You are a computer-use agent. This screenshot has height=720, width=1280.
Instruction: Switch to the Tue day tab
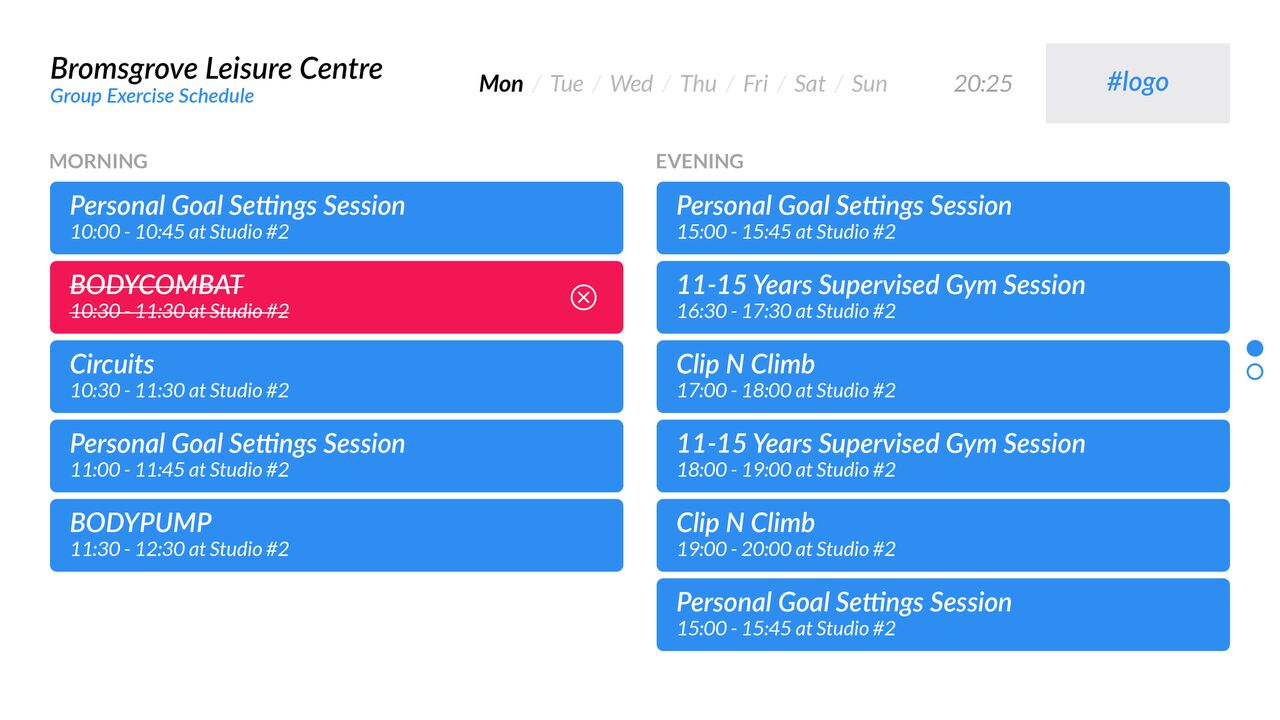click(x=566, y=84)
